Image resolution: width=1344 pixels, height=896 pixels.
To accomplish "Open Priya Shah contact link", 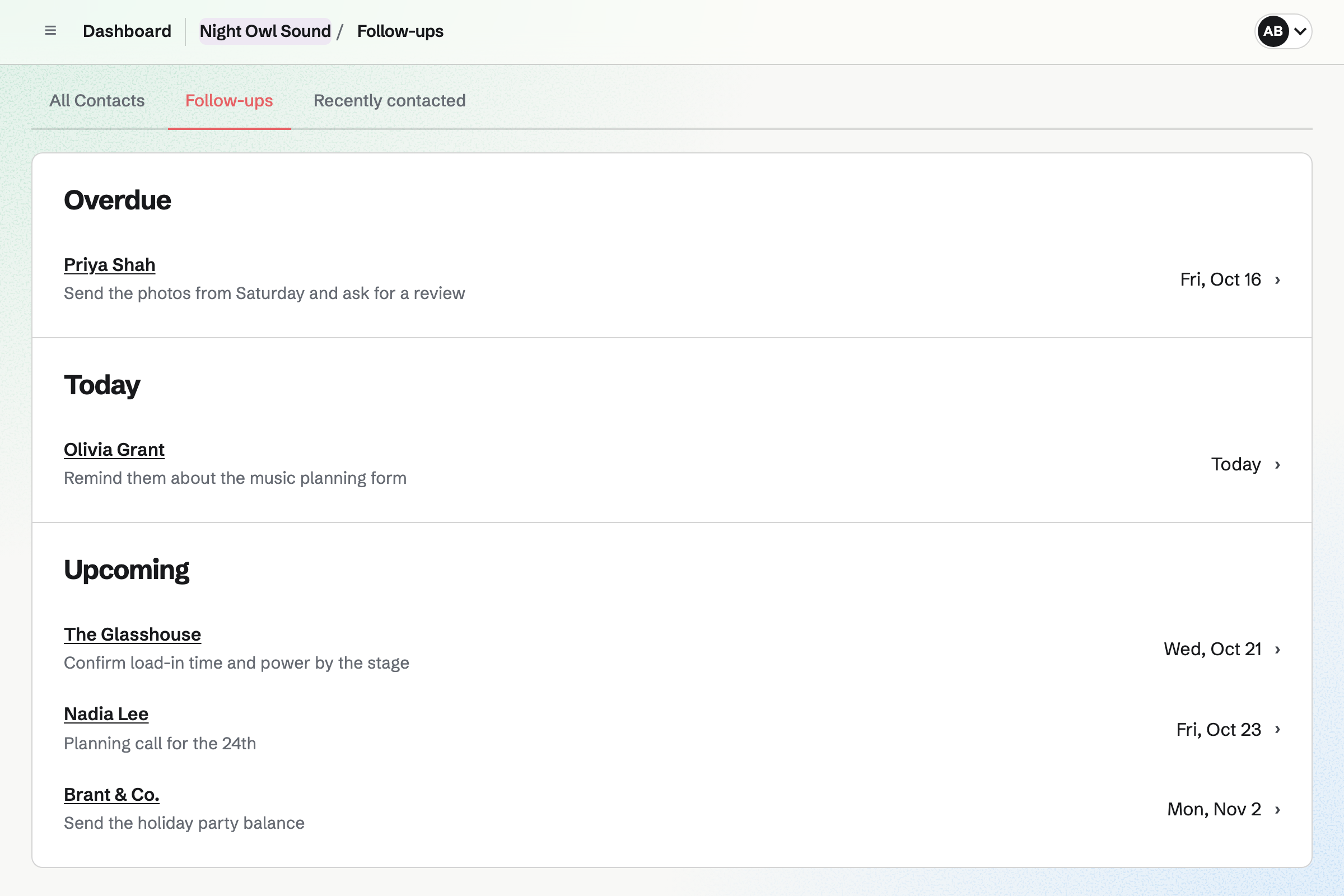I will point(110,265).
